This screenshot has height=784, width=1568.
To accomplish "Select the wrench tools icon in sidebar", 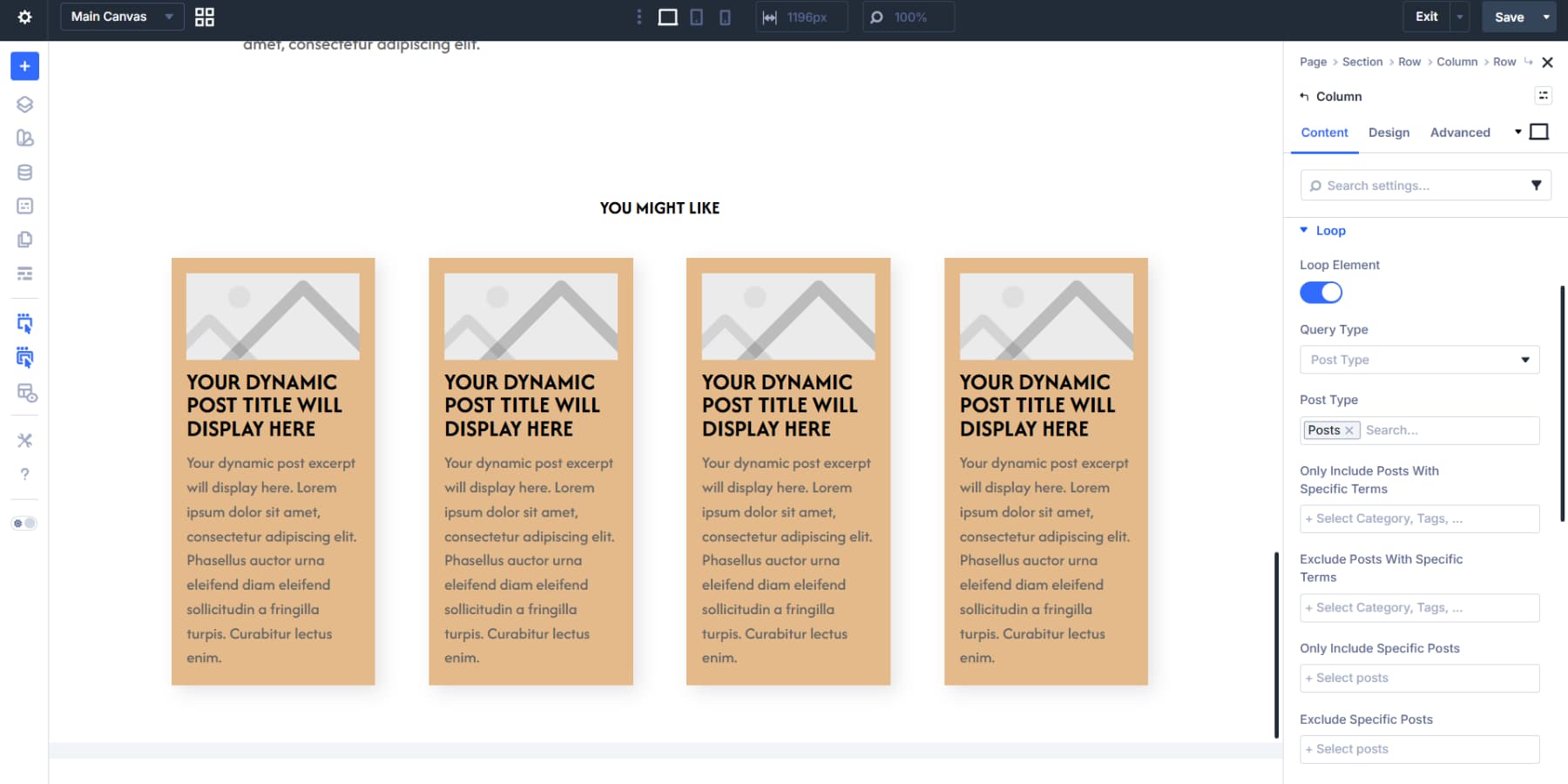I will pos(24,440).
